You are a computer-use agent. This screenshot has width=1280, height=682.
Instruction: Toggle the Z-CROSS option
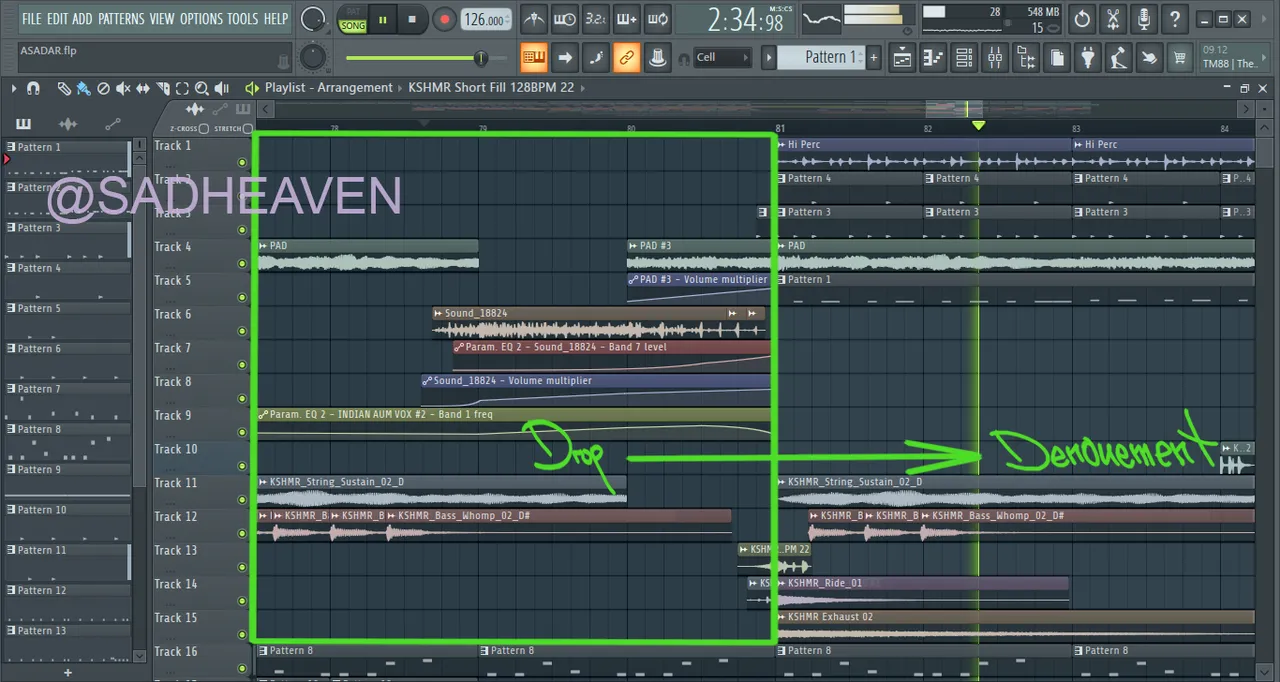[x=204, y=129]
